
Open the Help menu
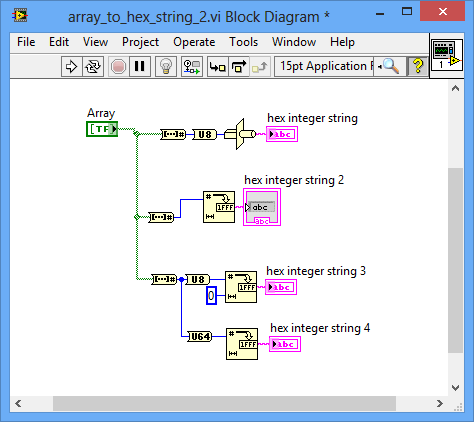[342, 42]
